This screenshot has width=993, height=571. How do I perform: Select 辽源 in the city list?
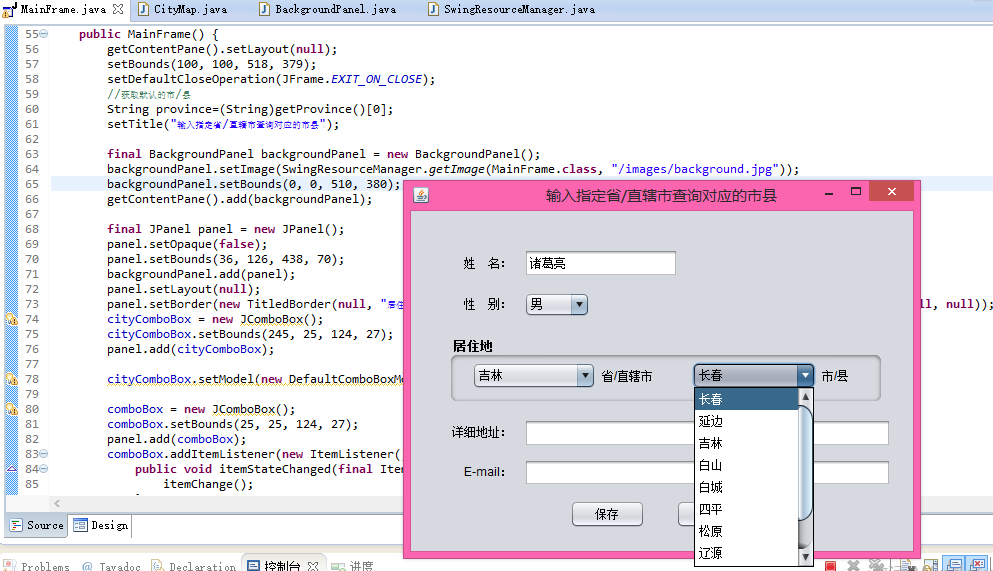[747, 553]
